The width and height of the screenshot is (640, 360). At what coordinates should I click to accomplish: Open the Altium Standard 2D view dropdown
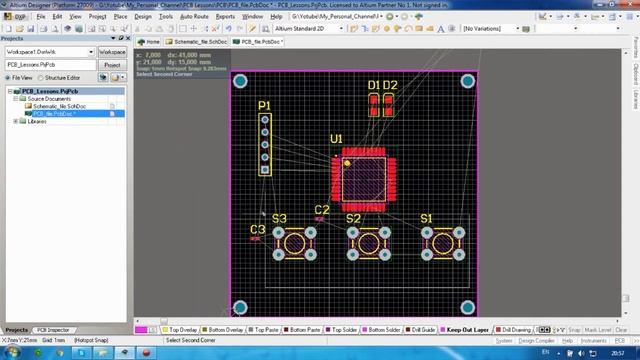341,29
